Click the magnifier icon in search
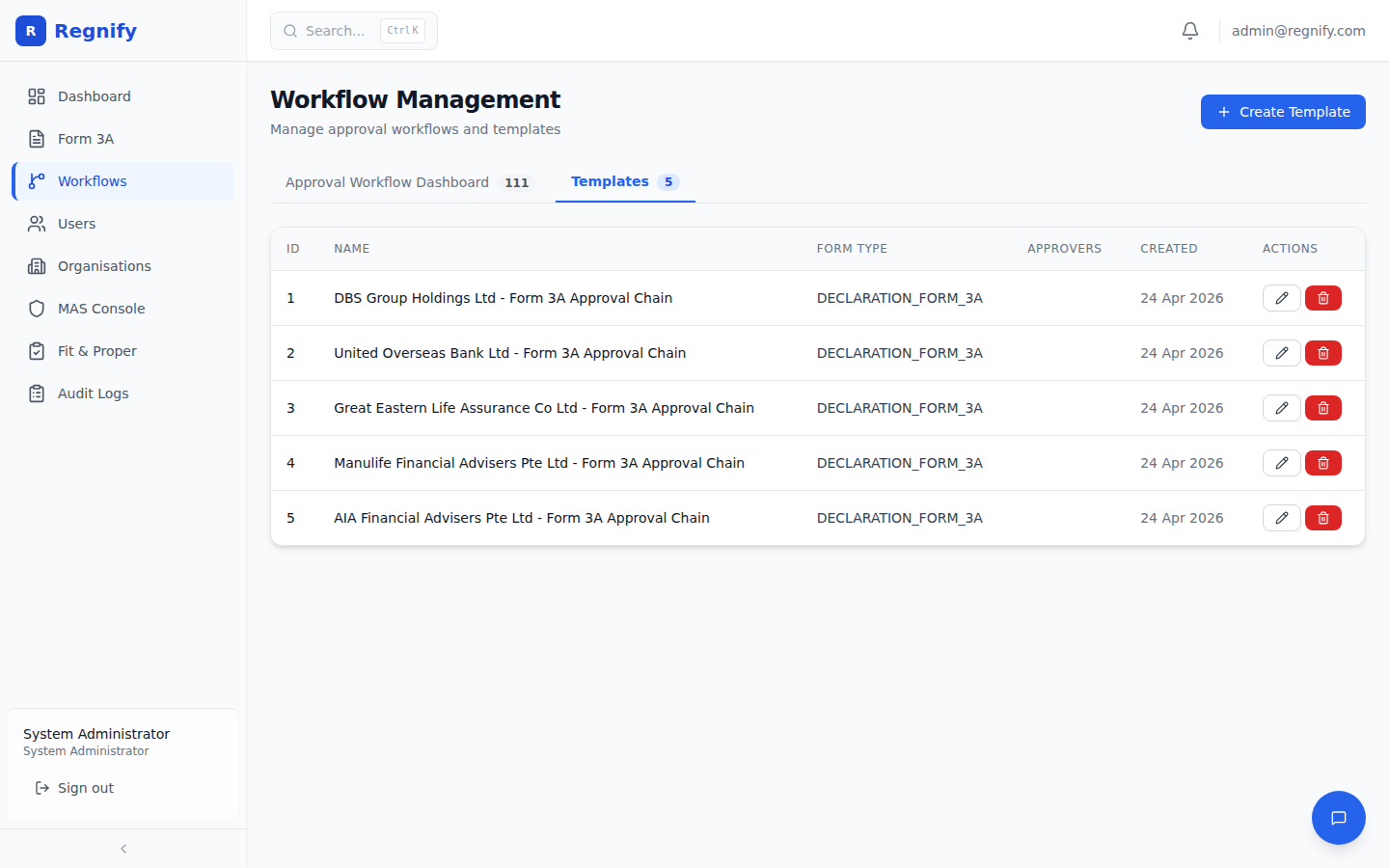This screenshot has height=868, width=1389. [290, 31]
